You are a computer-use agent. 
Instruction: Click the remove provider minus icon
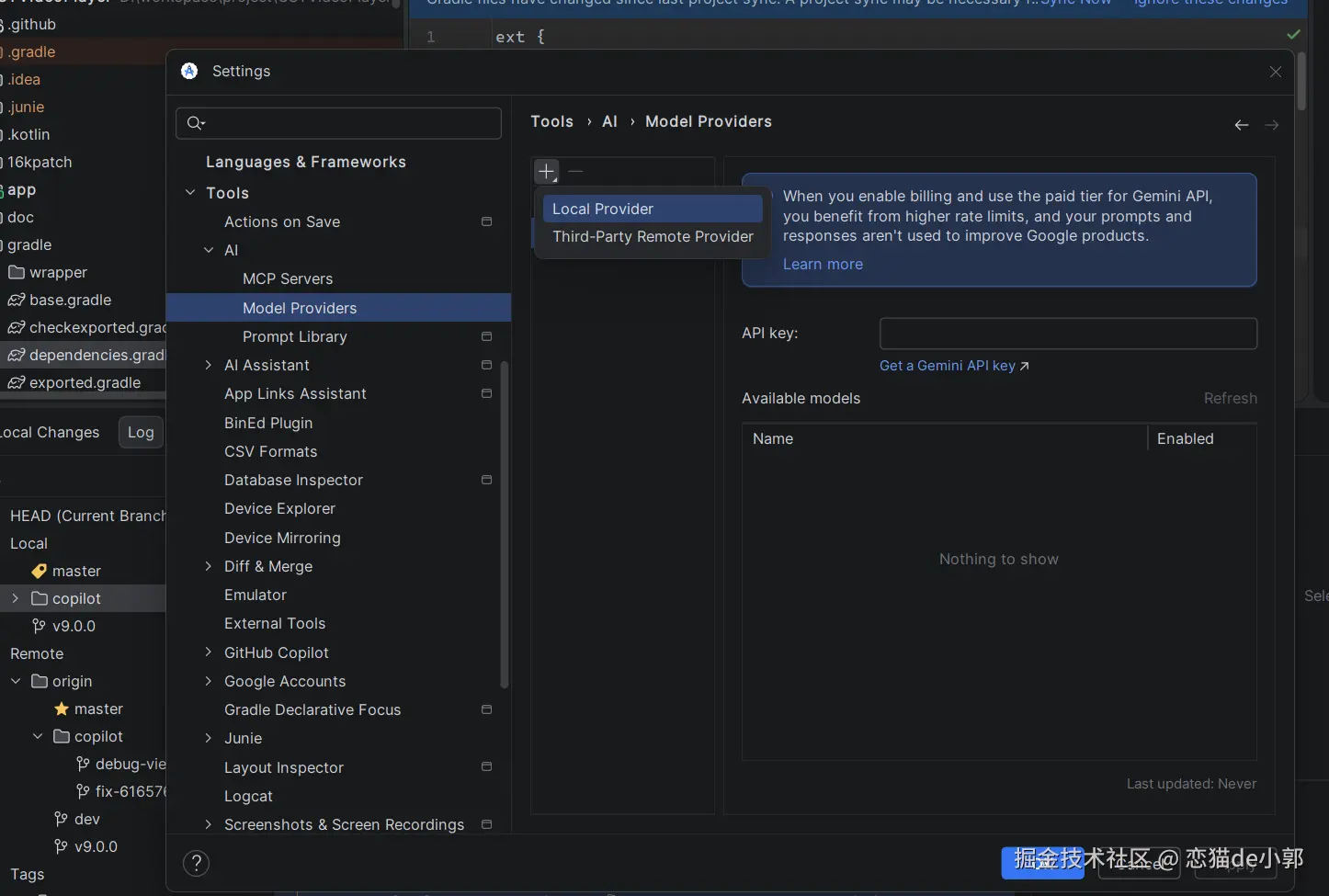pyautogui.click(x=575, y=171)
